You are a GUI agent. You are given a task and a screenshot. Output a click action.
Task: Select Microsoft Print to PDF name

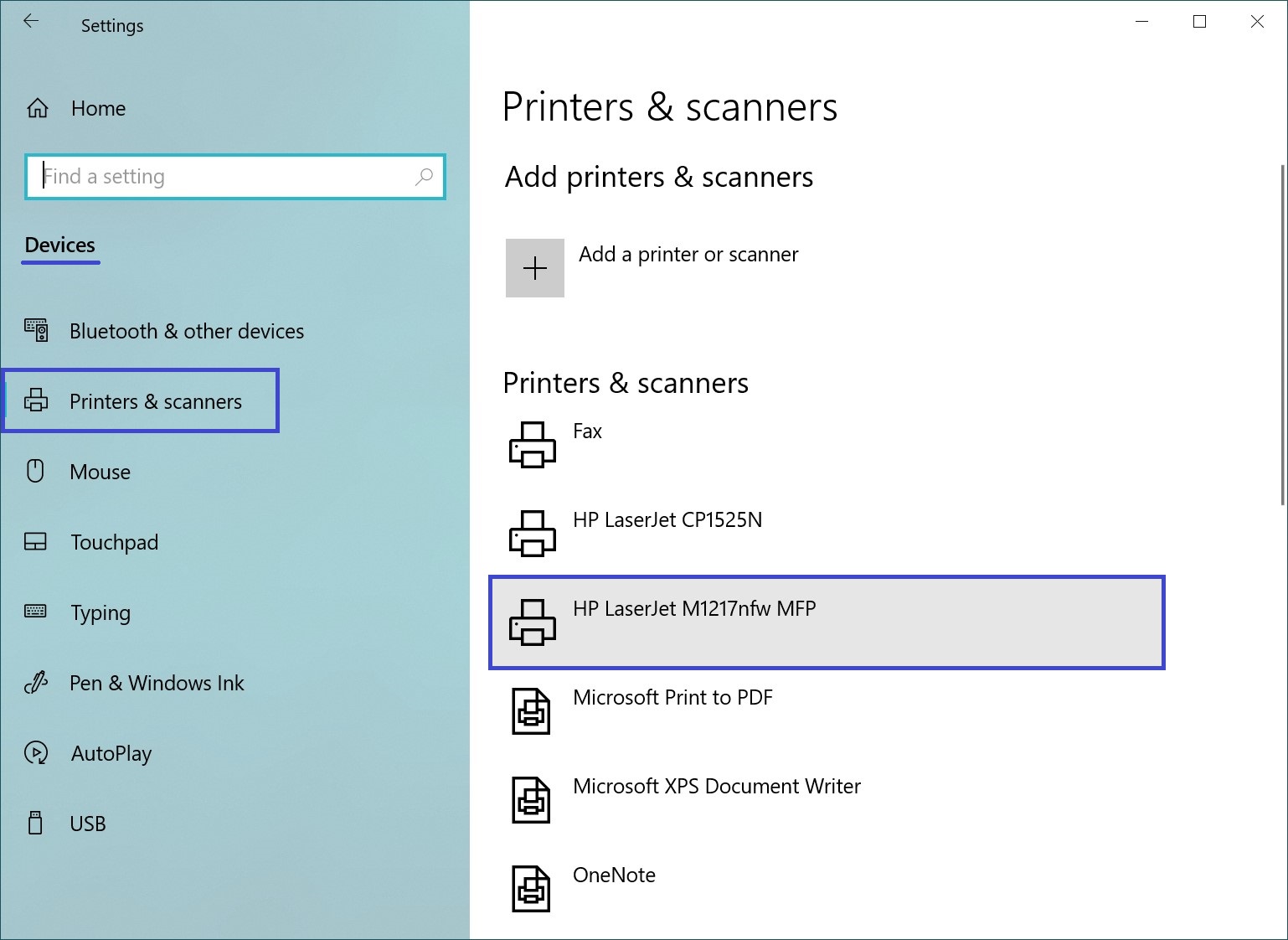(x=672, y=697)
